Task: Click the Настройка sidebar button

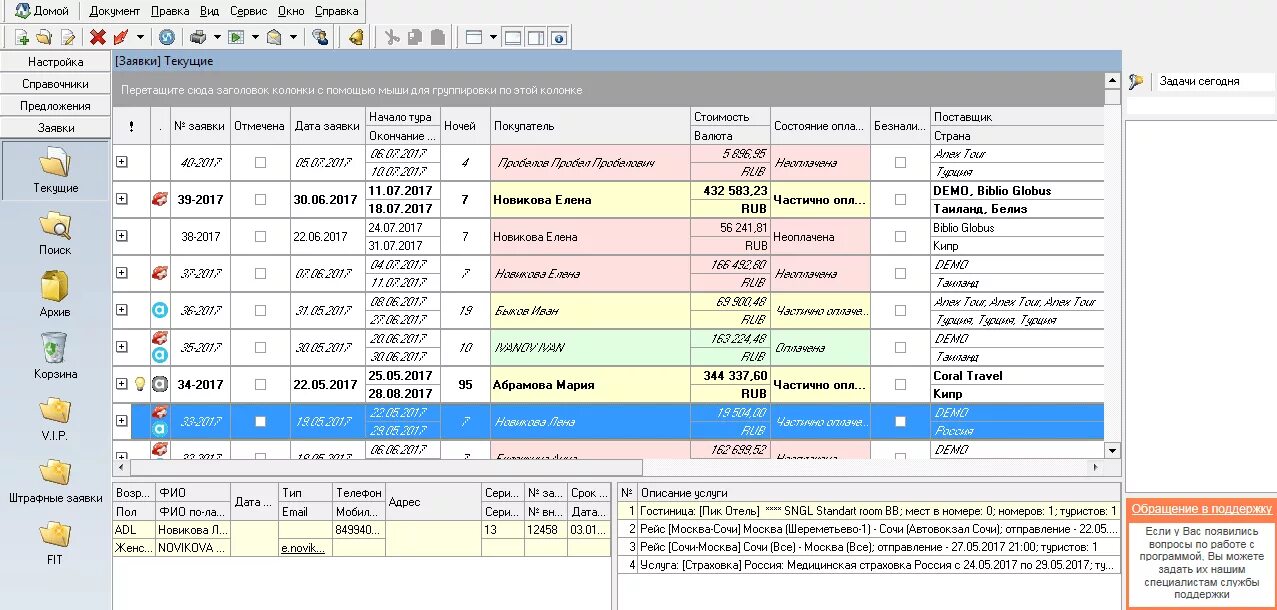Action: (55, 62)
